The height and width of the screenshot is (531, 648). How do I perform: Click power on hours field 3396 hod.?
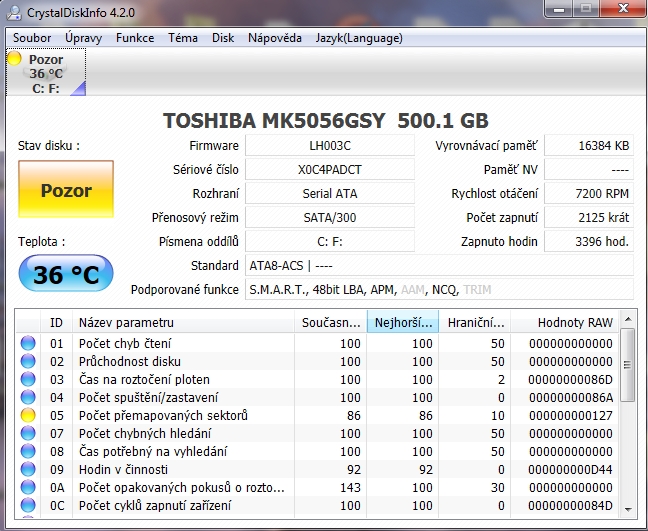pyautogui.click(x=589, y=241)
